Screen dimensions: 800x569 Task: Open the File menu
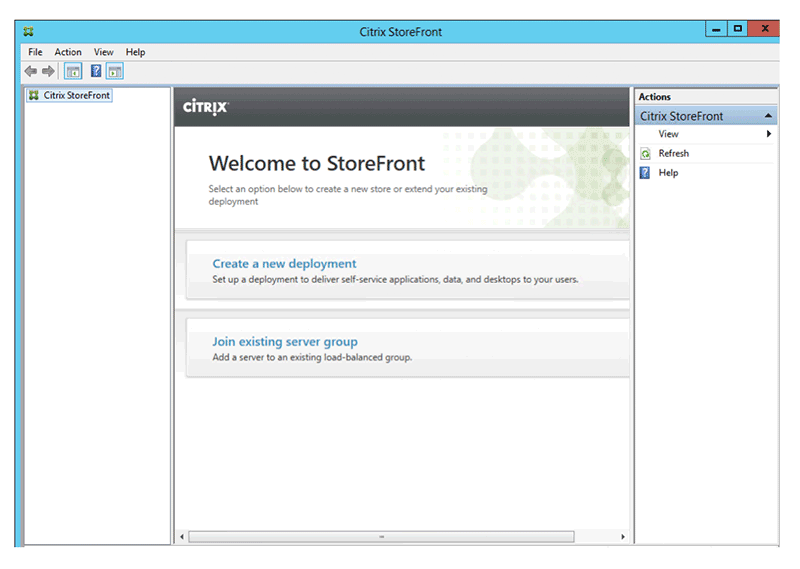(35, 52)
